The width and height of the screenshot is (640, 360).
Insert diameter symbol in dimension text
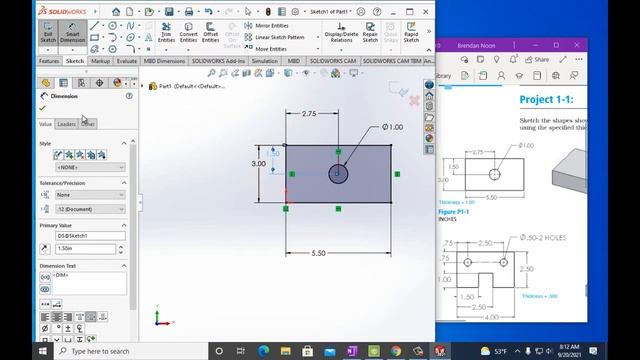(45, 328)
